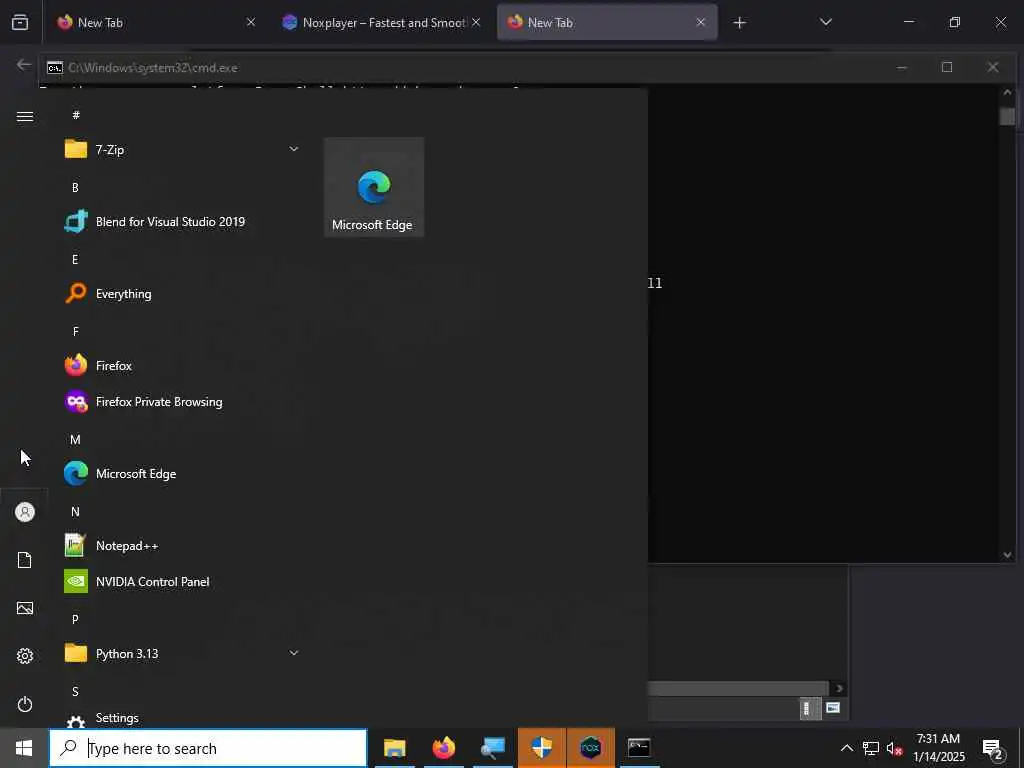The height and width of the screenshot is (768, 1024).
Task: Click the taskbar search box
Action: (208, 748)
